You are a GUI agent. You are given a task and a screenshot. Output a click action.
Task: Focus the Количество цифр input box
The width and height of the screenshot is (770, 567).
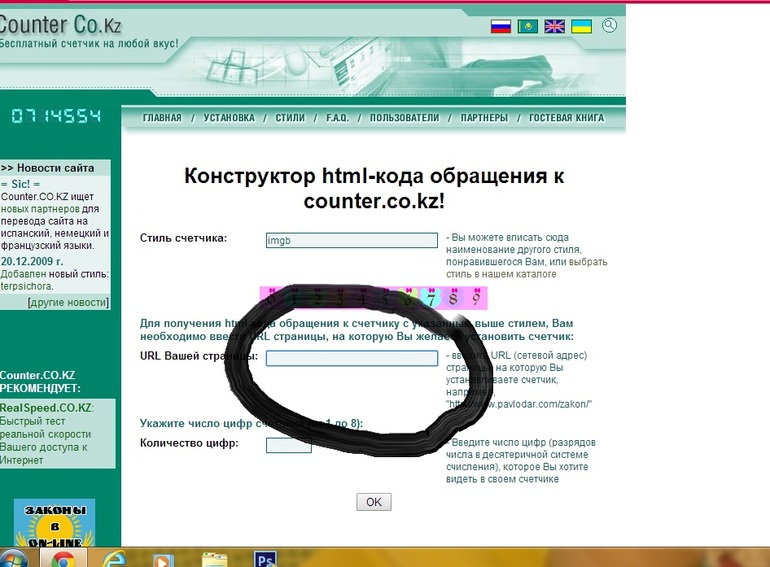click(x=289, y=445)
